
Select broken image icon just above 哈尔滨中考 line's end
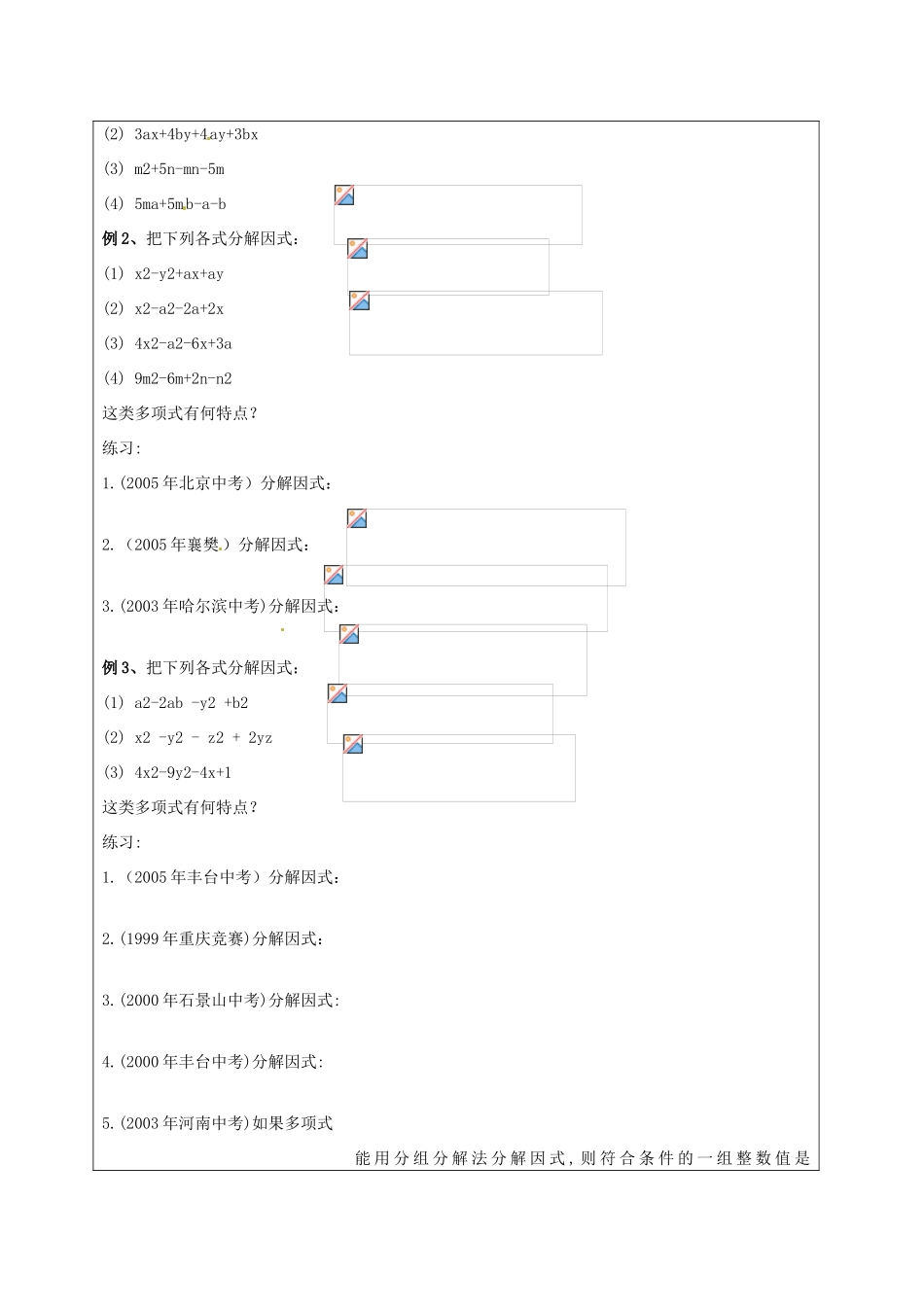click(x=335, y=575)
